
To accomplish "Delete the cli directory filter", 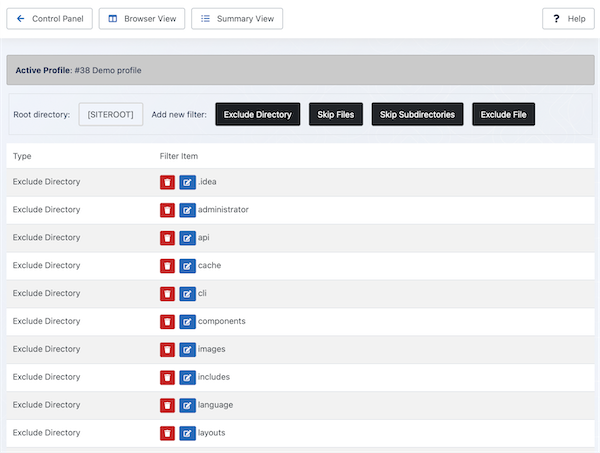I will tap(167, 294).
